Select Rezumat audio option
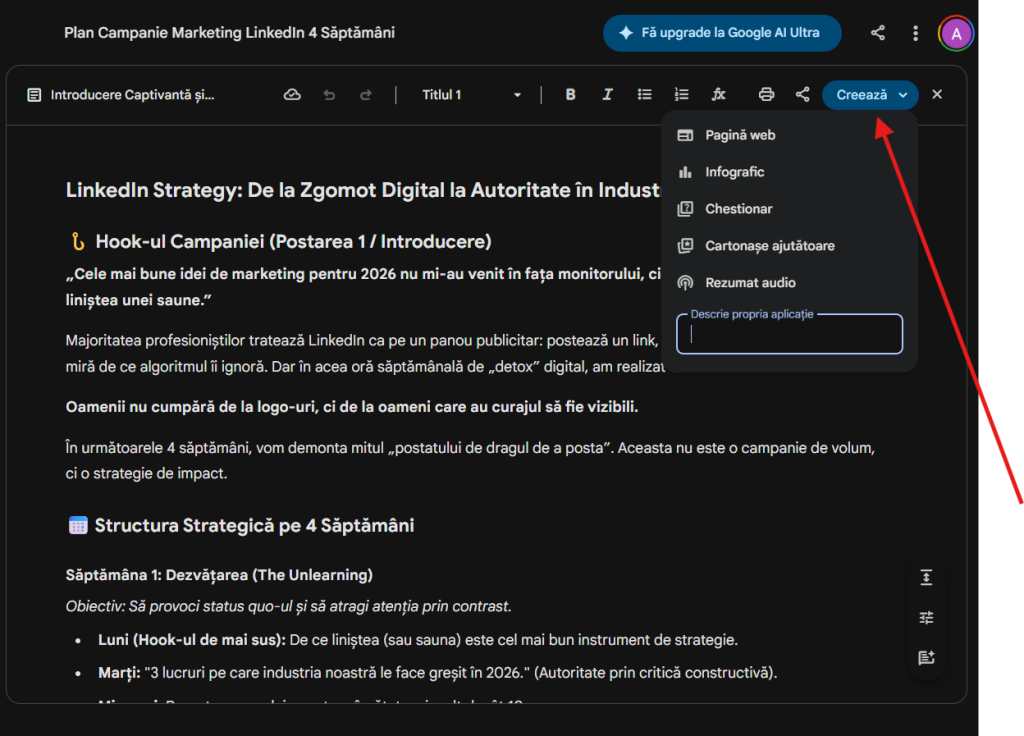The width and height of the screenshot is (1024, 736). tap(790, 283)
